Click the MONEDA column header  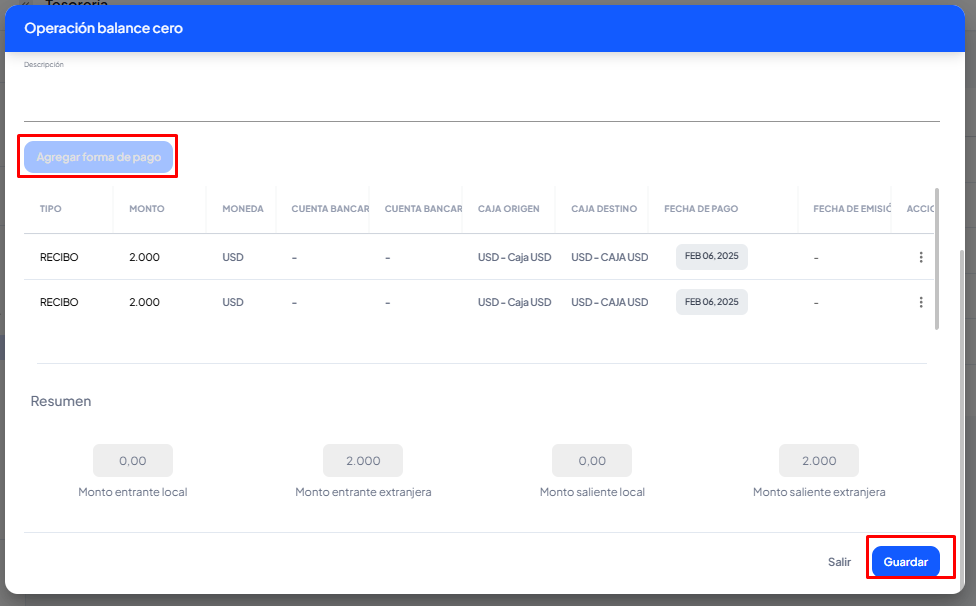click(x=243, y=209)
